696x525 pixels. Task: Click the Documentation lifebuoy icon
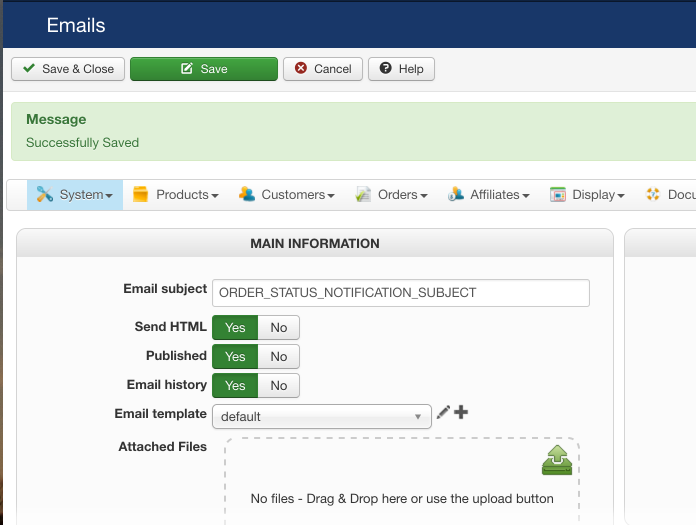[x=652, y=194]
